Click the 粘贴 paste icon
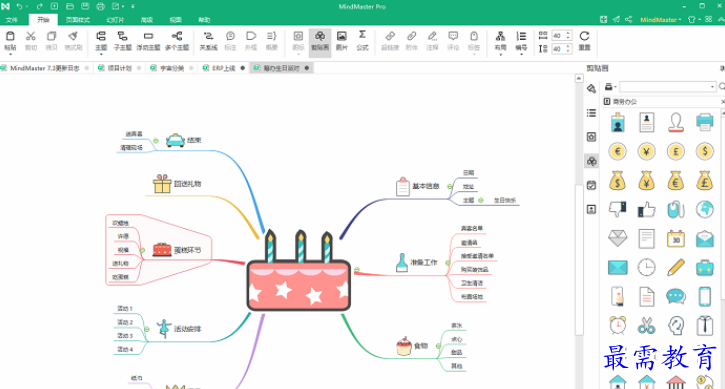Image resolution: width=725 pixels, height=389 pixels. point(10,37)
